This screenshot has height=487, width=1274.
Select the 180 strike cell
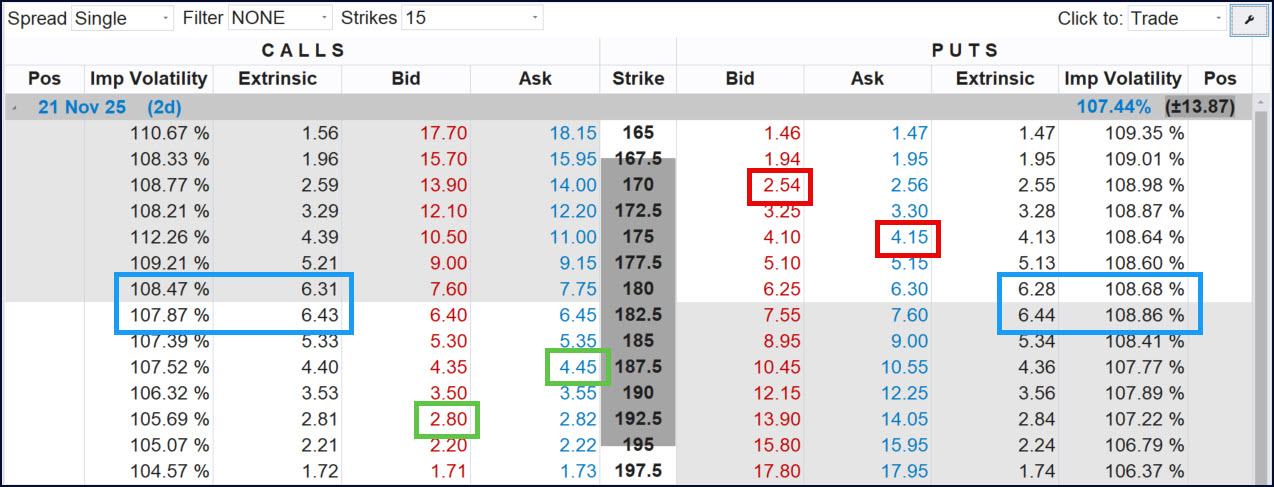[638, 289]
